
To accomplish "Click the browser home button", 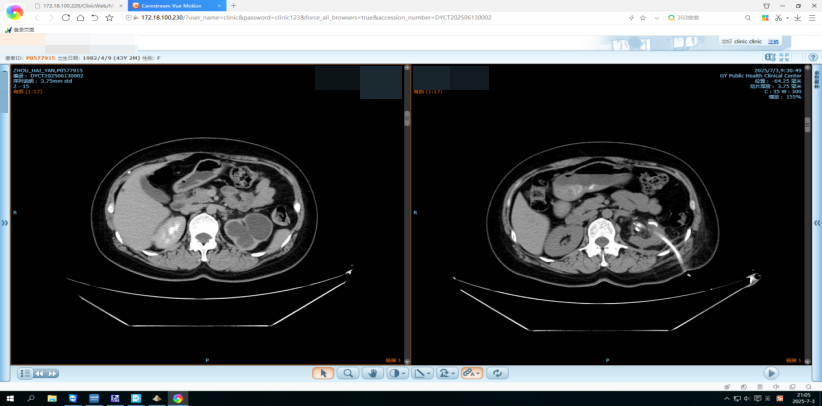I will click(x=80, y=18).
